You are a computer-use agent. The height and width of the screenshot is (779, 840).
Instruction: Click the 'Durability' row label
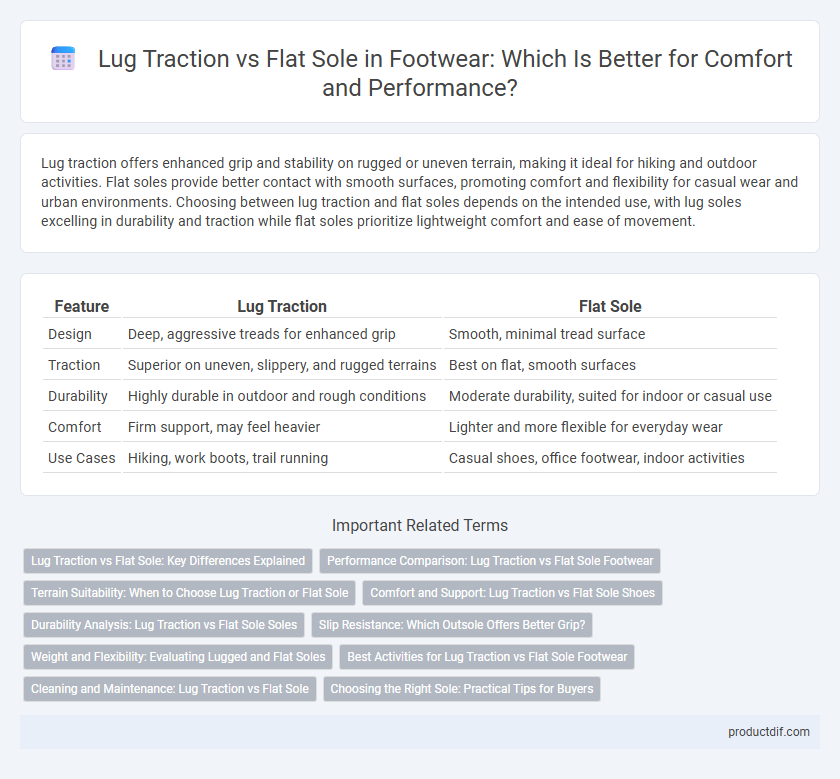(x=78, y=396)
